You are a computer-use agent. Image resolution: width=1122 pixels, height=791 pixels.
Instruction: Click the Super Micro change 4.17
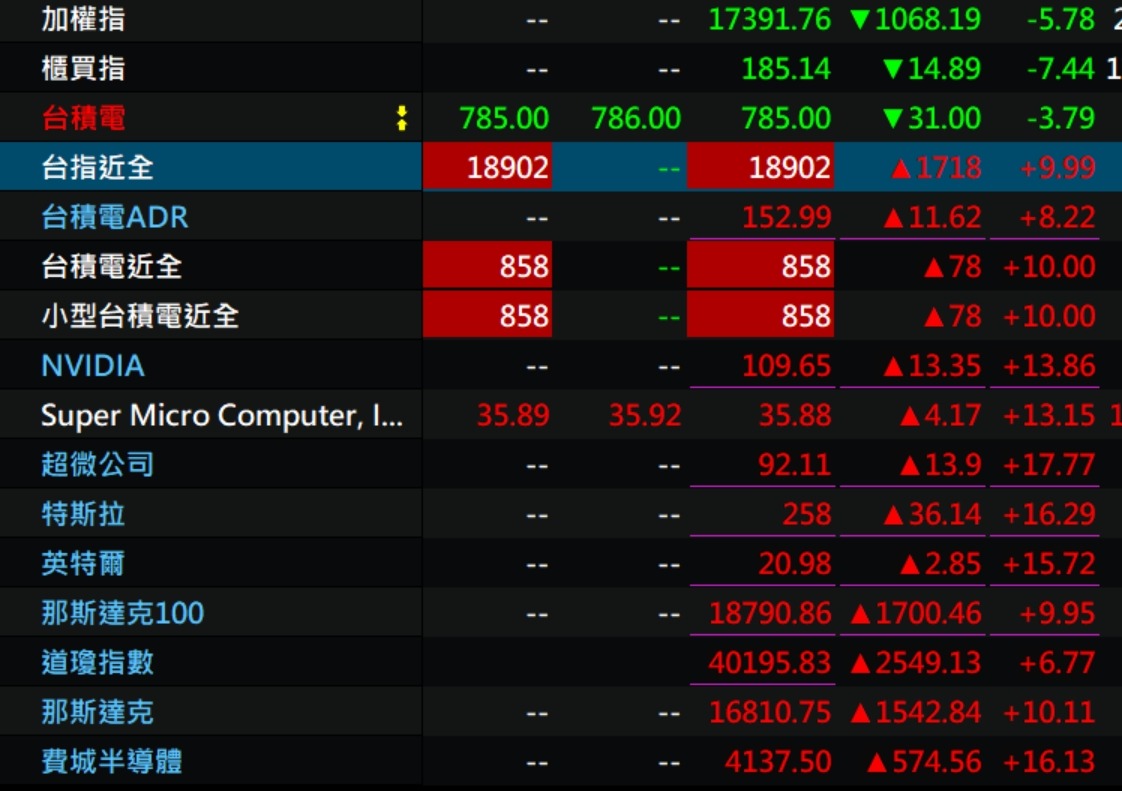tap(941, 415)
